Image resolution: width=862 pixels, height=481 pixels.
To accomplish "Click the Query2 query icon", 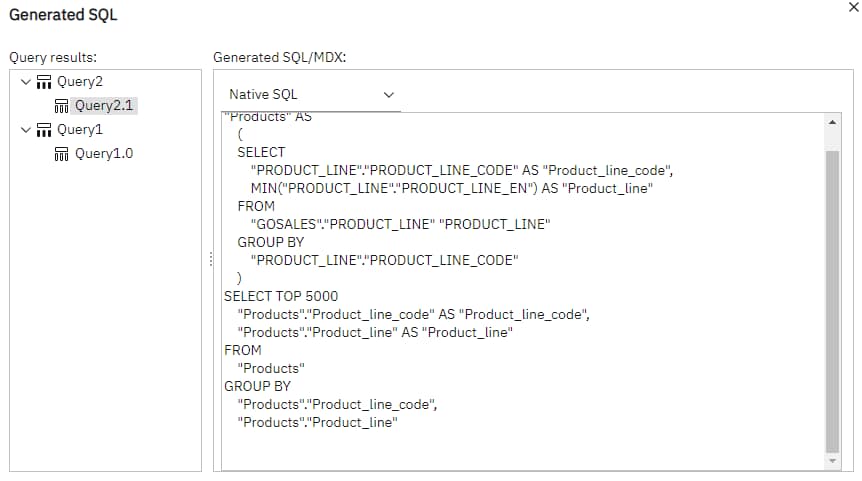I will click(x=43, y=82).
